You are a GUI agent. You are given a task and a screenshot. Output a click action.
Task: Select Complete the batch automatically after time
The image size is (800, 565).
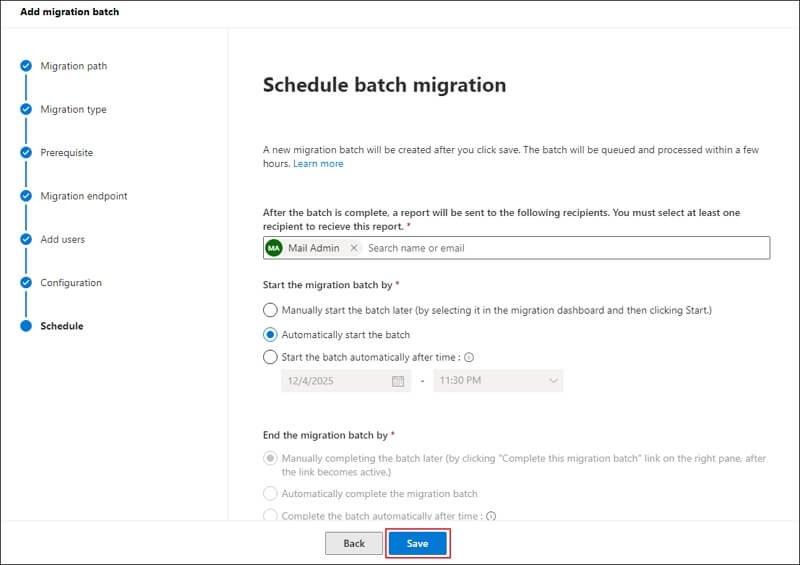coord(270,515)
